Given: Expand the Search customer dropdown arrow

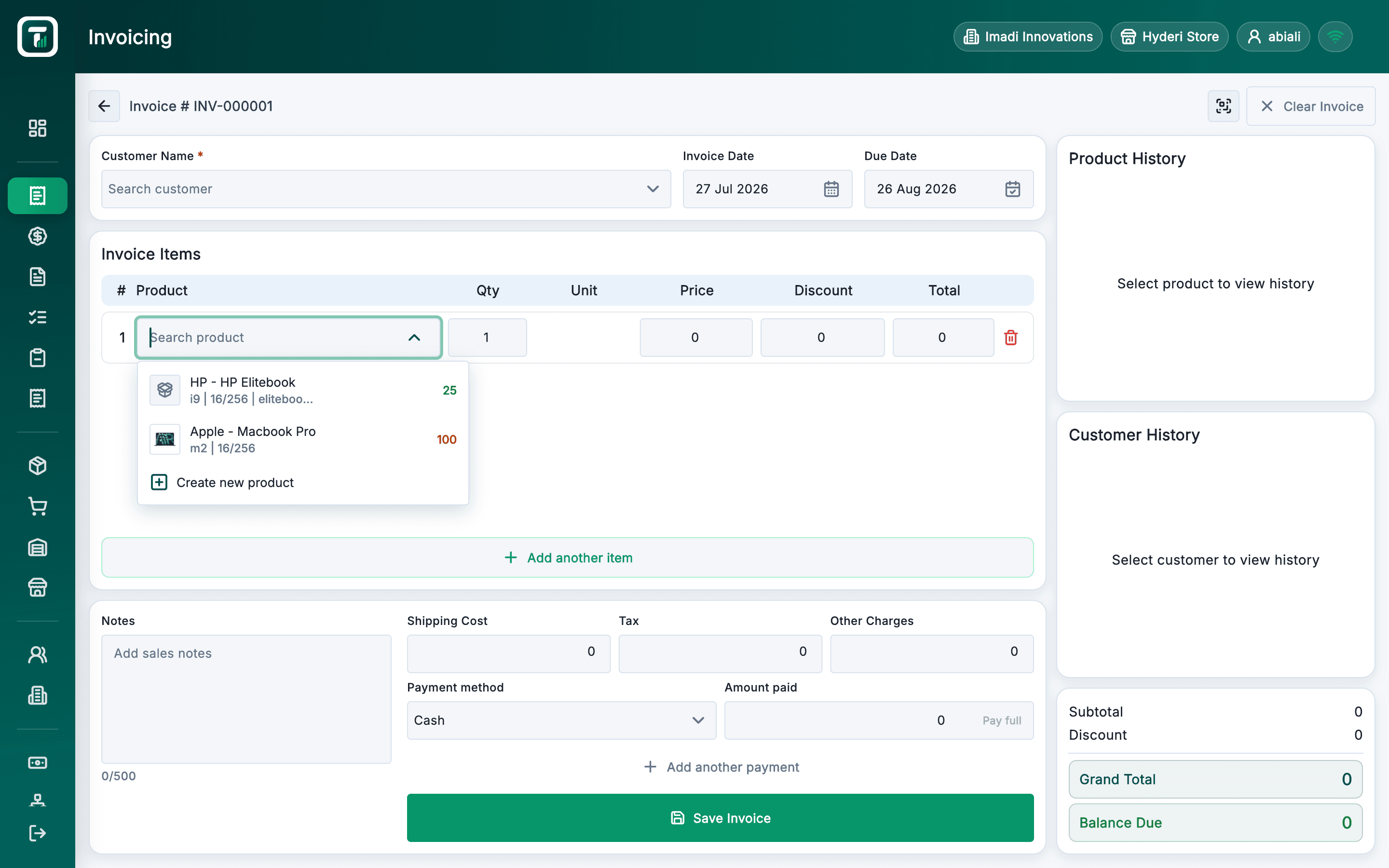Looking at the screenshot, I should [653, 189].
